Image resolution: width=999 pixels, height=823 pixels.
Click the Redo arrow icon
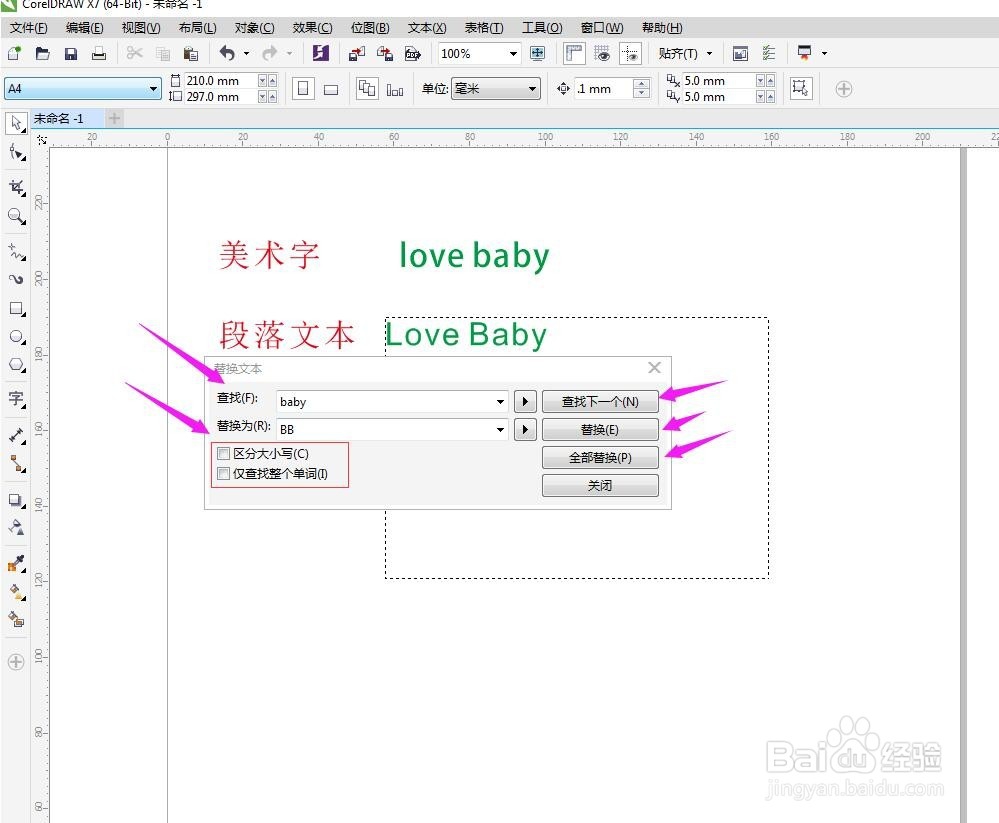(x=270, y=54)
